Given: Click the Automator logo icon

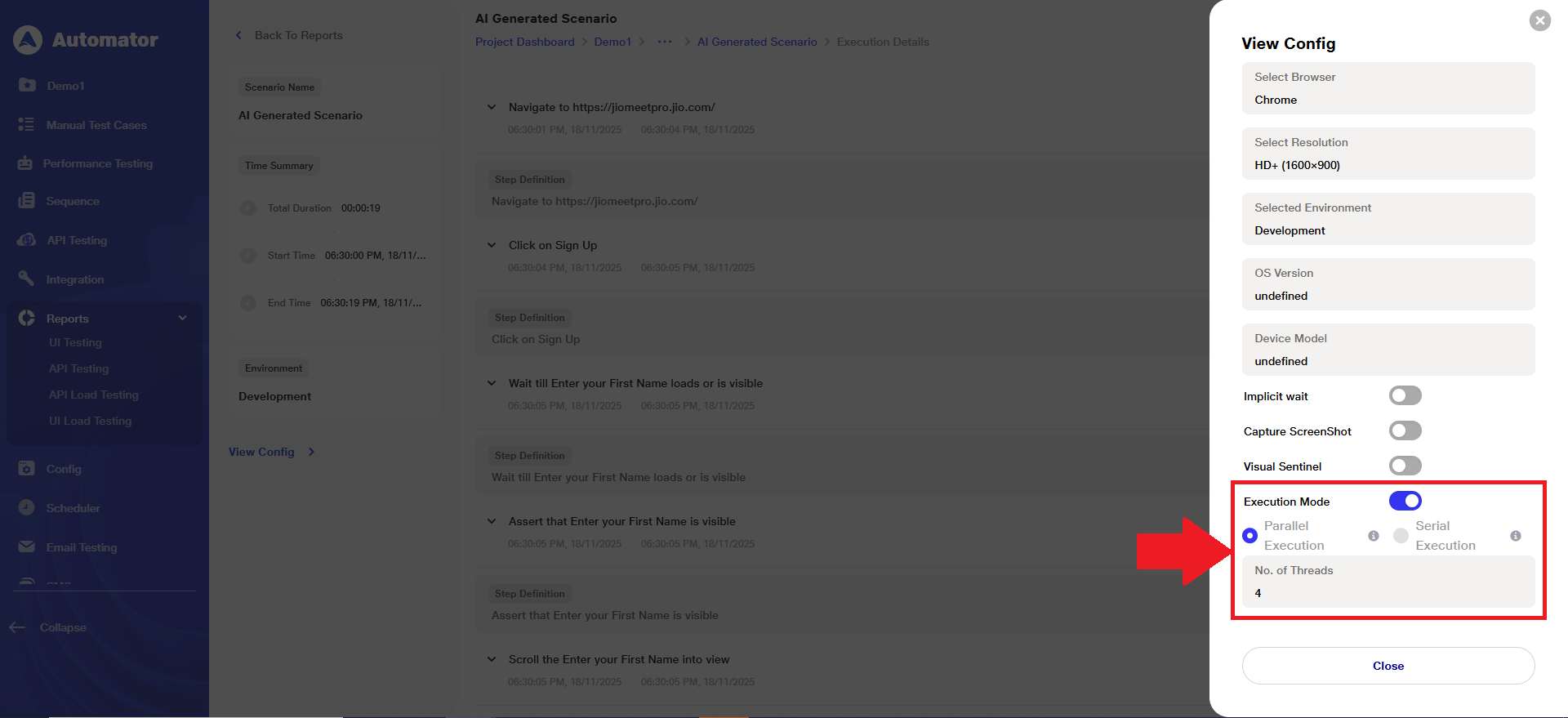Looking at the screenshot, I should (28, 39).
